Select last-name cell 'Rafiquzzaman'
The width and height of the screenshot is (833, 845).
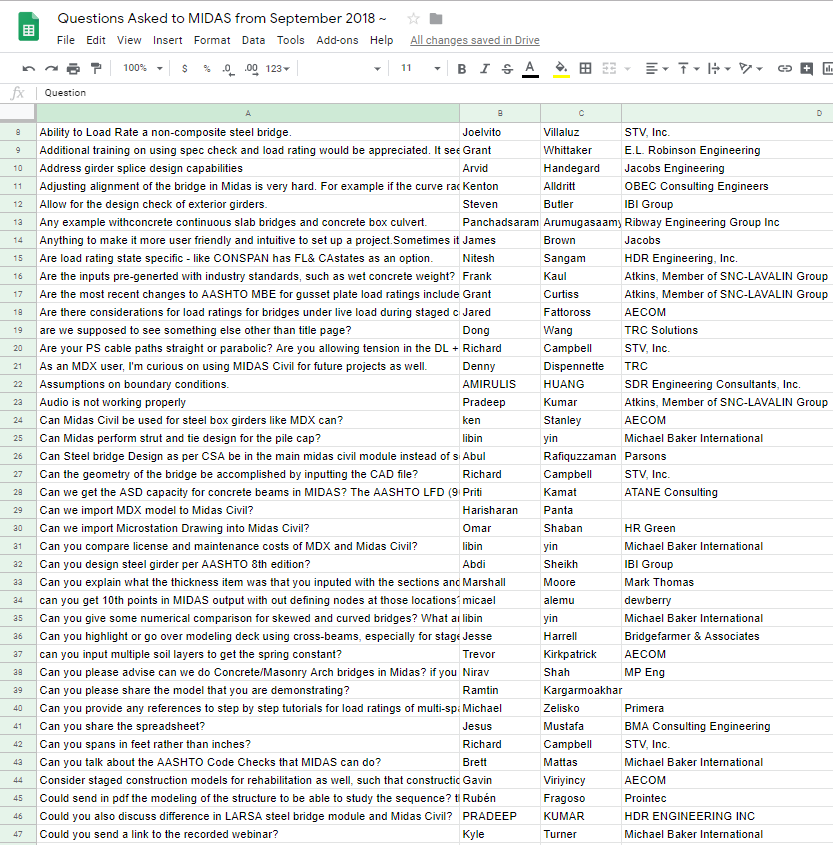[581, 456]
